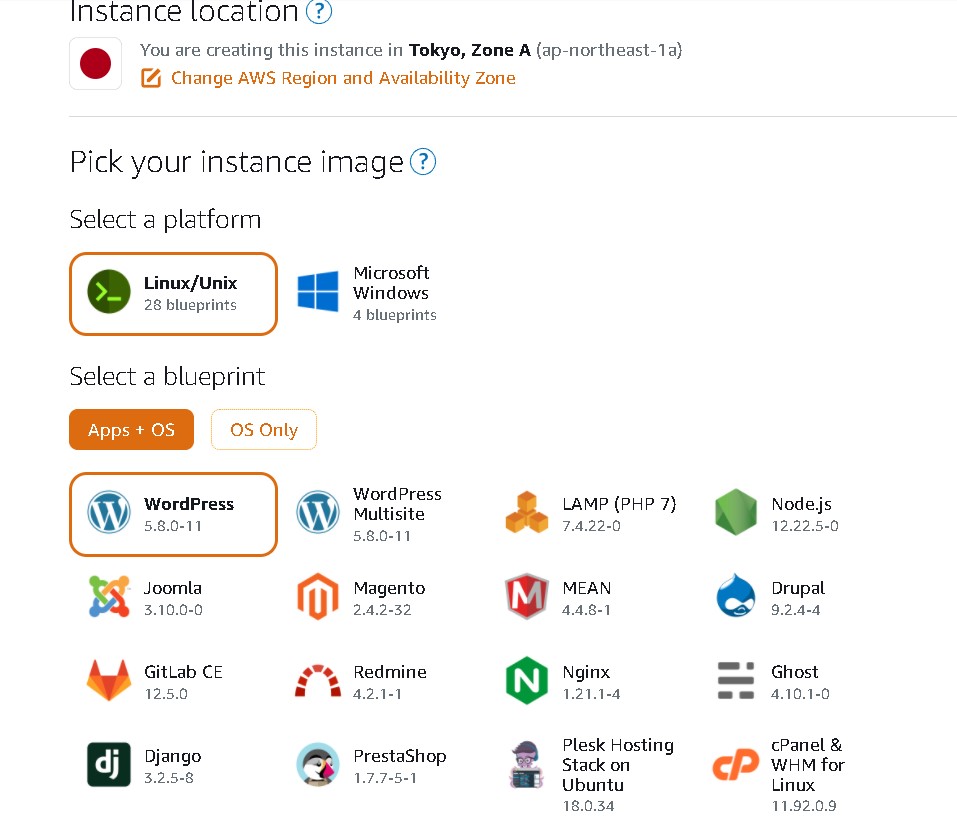Switch to the OS Only tab
The image size is (957, 834).
click(x=264, y=430)
